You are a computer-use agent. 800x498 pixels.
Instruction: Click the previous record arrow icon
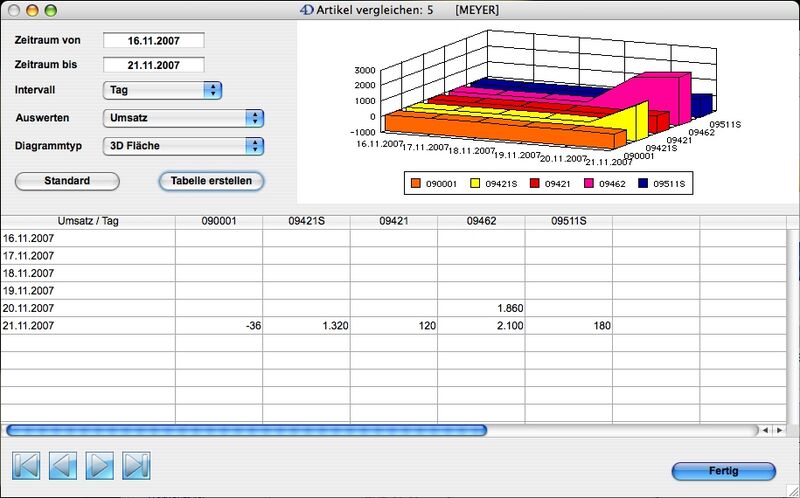pyautogui.click(x=63, y=465)
